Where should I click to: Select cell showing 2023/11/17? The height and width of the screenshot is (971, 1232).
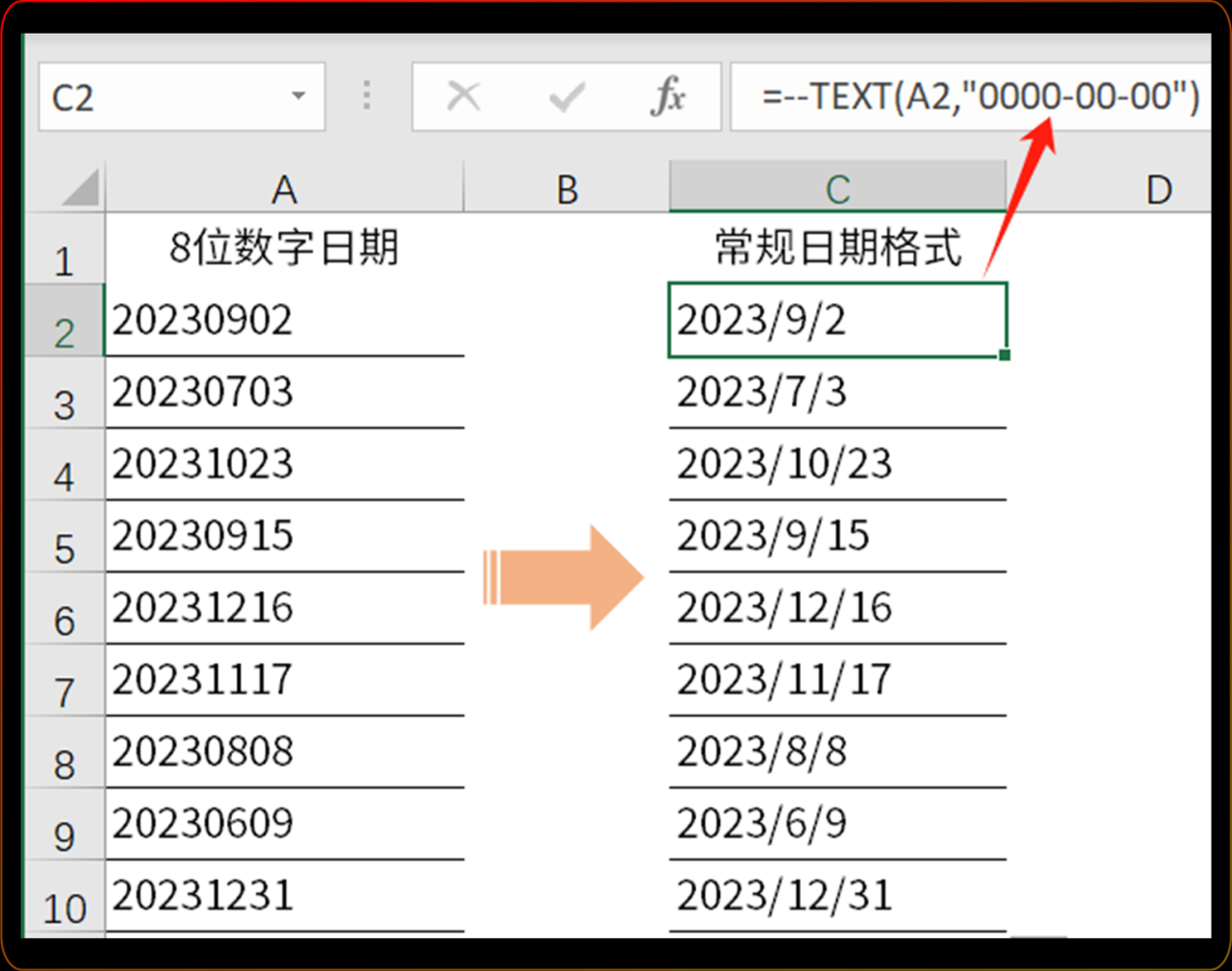[837, 681]
